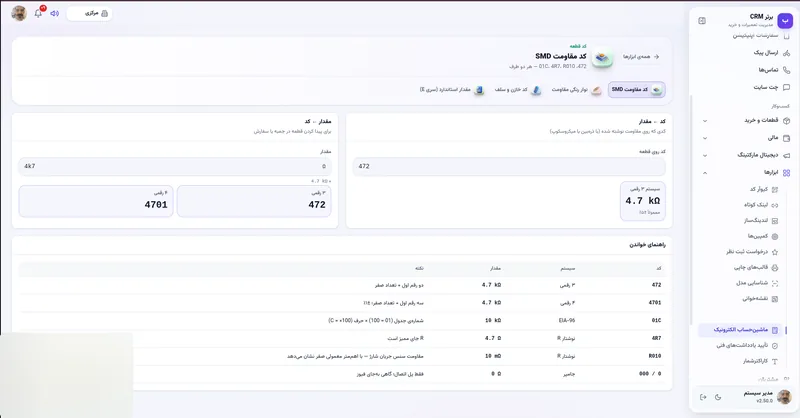Switch to کد خازن و سلف tab

pyautogui.click(x=517, y=90)
